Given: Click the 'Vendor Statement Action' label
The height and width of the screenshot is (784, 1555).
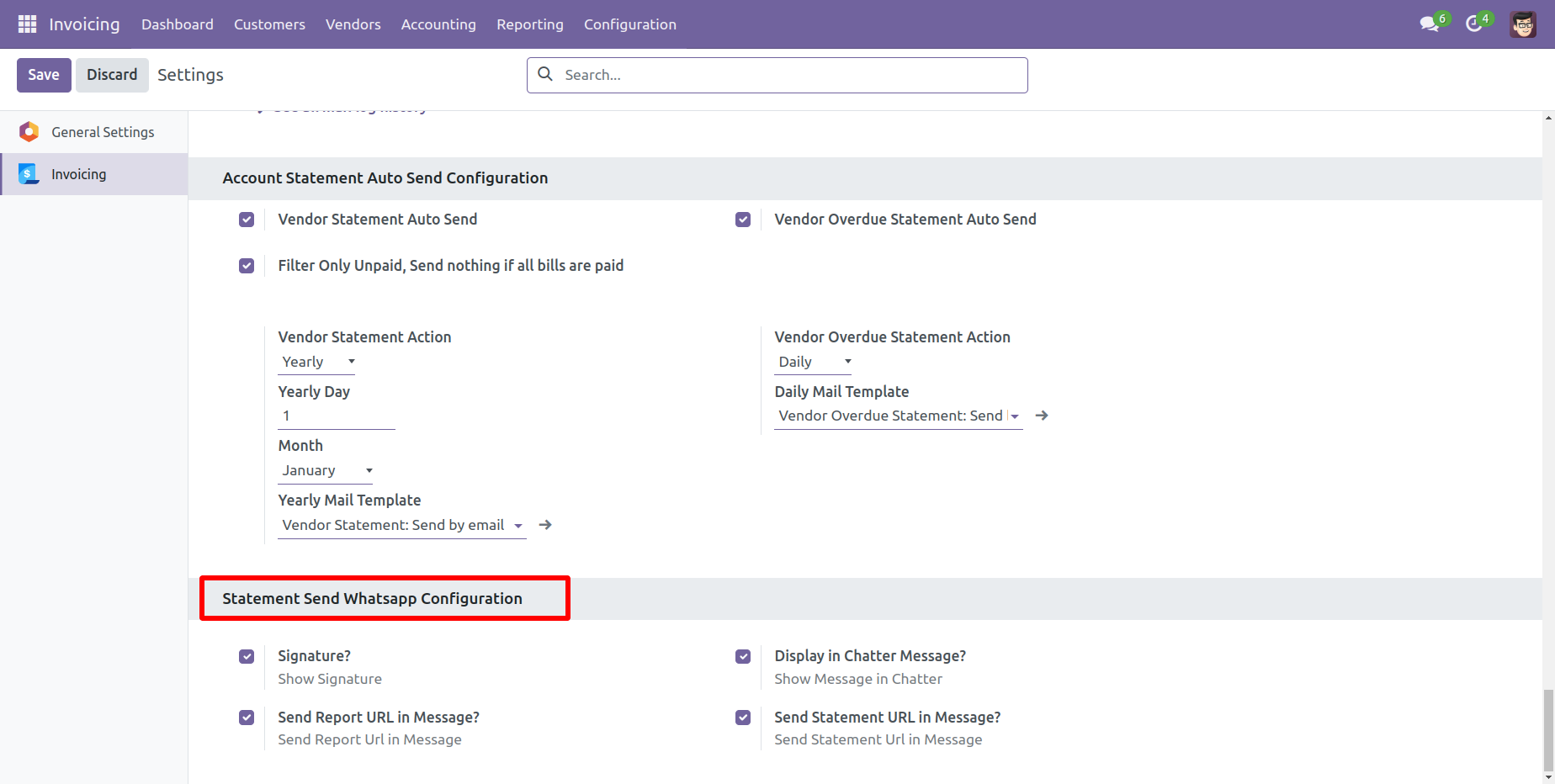Looking at the screenshot, I should pos(364,337).
